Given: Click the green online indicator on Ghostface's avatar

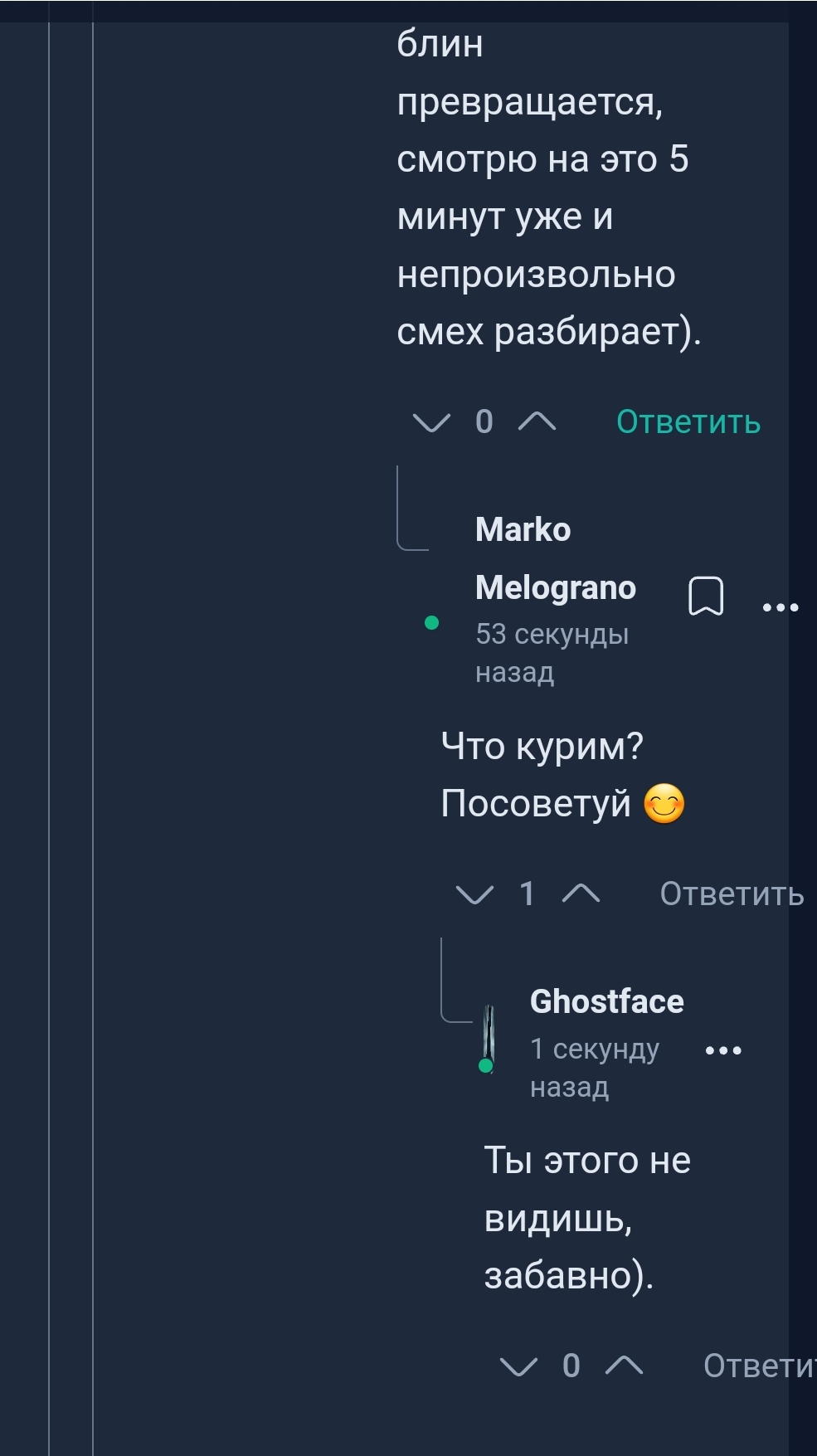Looking at the screenshot, I should pyautogui.click(x=485, y=1064).
